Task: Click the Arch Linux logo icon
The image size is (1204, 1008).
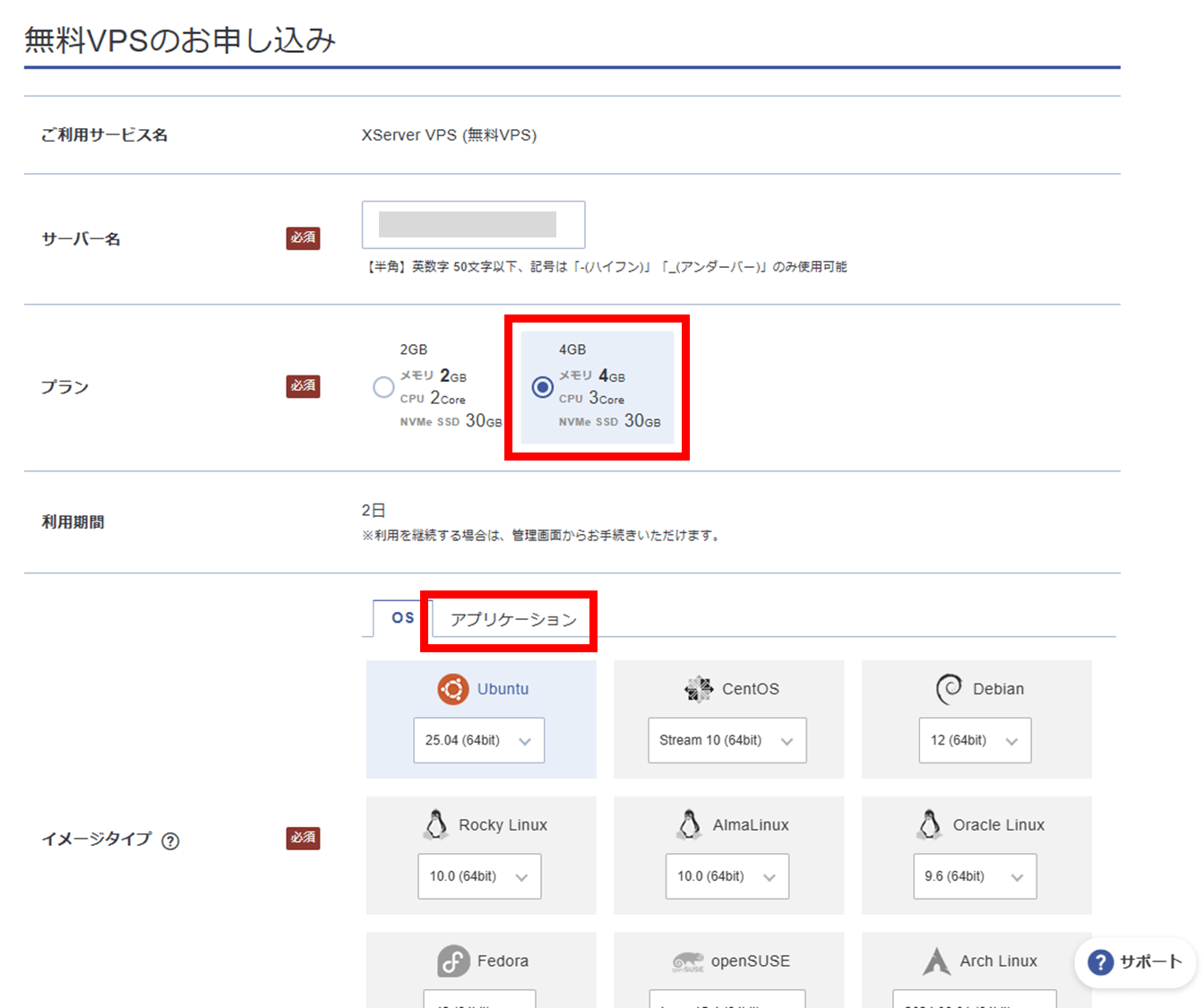Action: (936, 961)
